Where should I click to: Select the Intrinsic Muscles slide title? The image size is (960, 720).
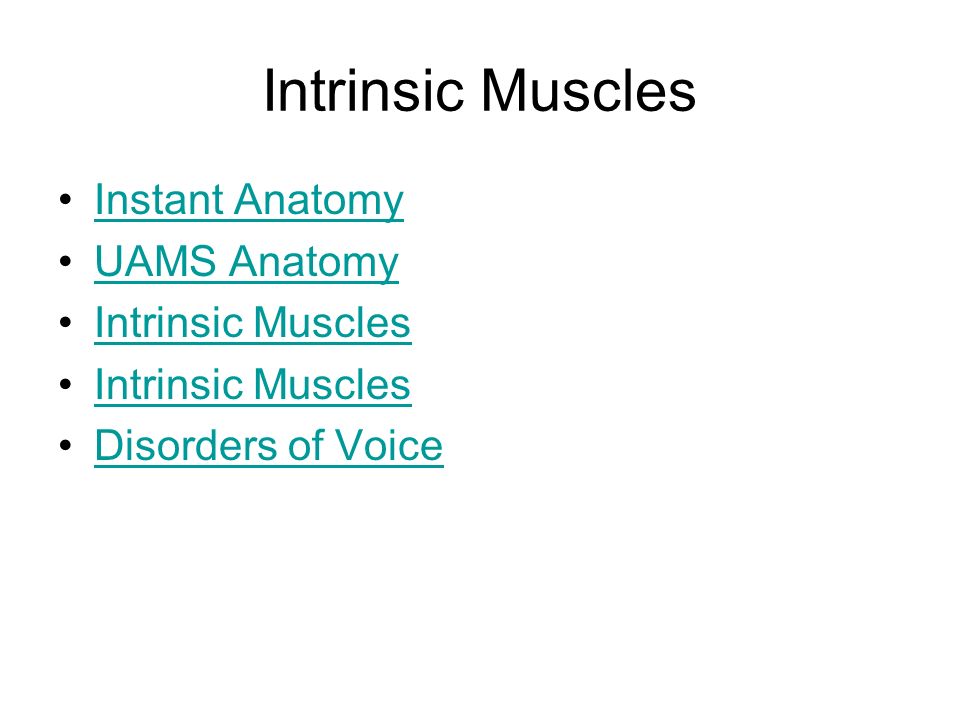coord(479,91)
